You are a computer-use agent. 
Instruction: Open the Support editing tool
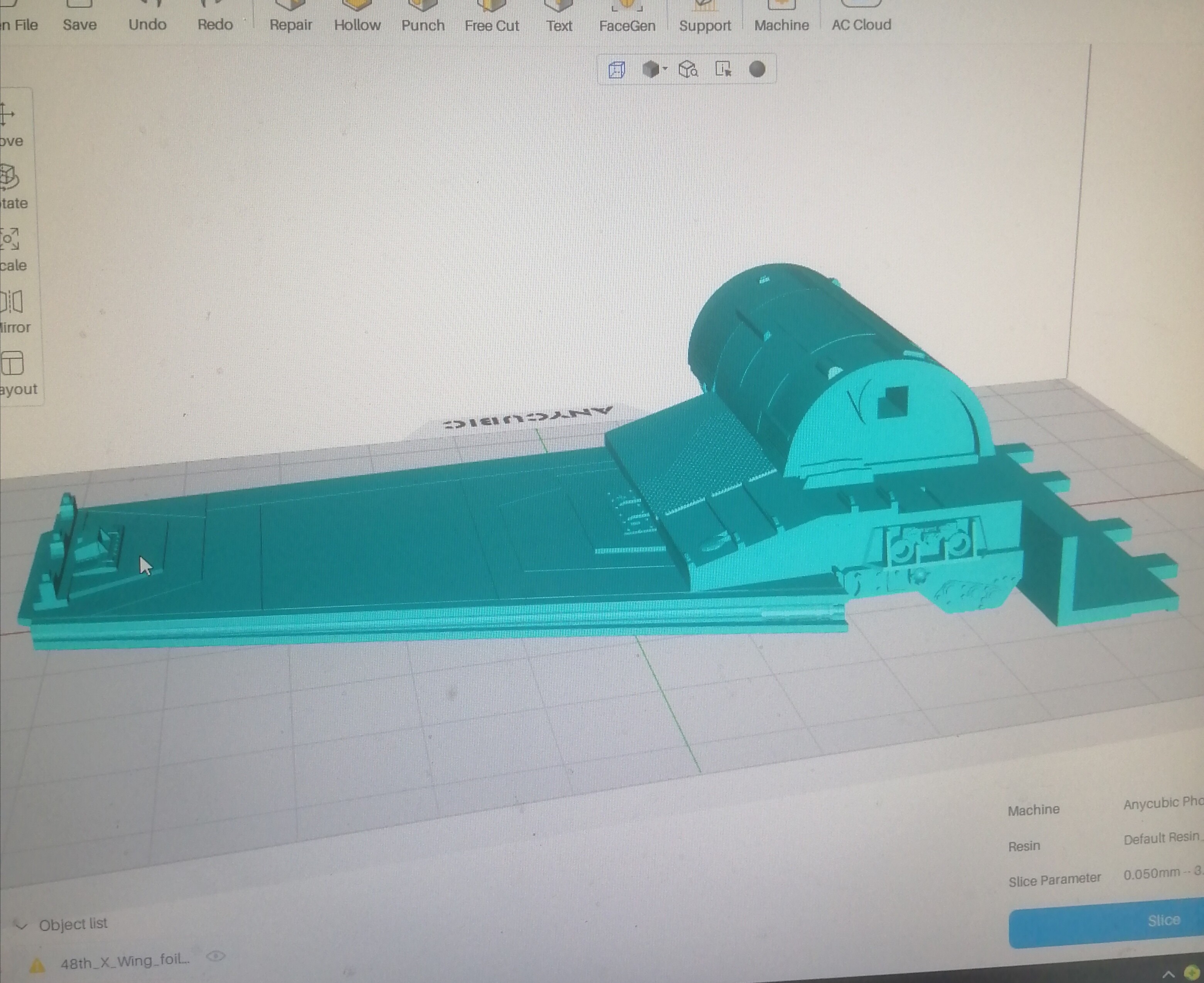click(x=705, y=17)
